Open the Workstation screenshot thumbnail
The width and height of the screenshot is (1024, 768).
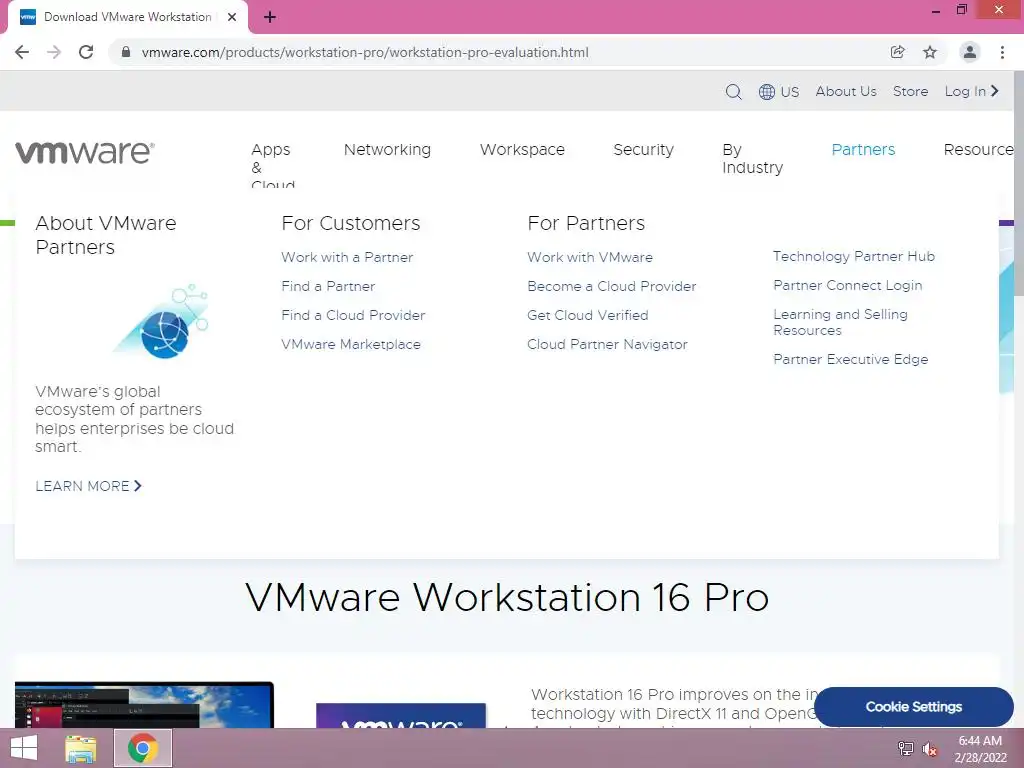[x=144, y=705]
